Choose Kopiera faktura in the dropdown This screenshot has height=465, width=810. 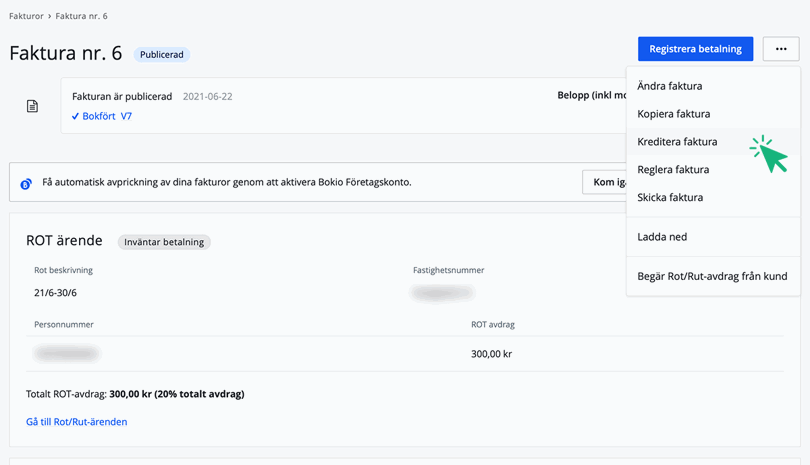pyautogui.click(x=674, y=114)
